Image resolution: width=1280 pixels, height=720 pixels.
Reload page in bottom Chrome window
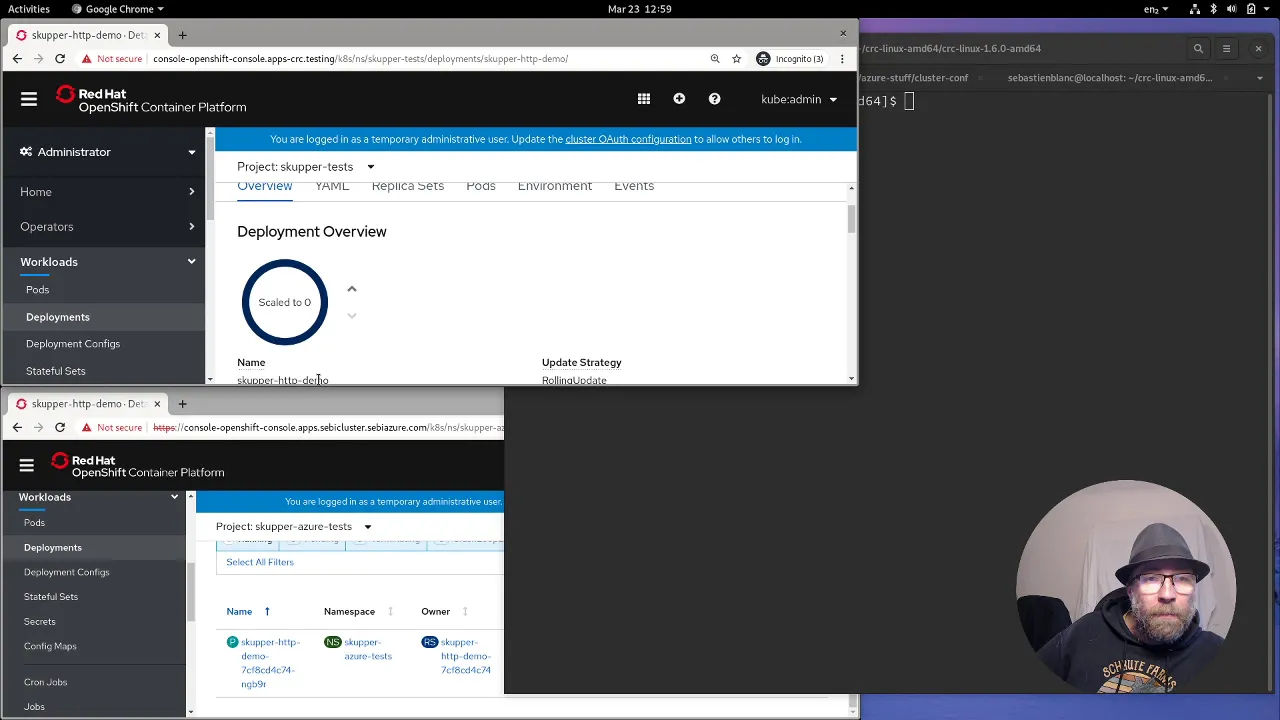coord(60,427)
